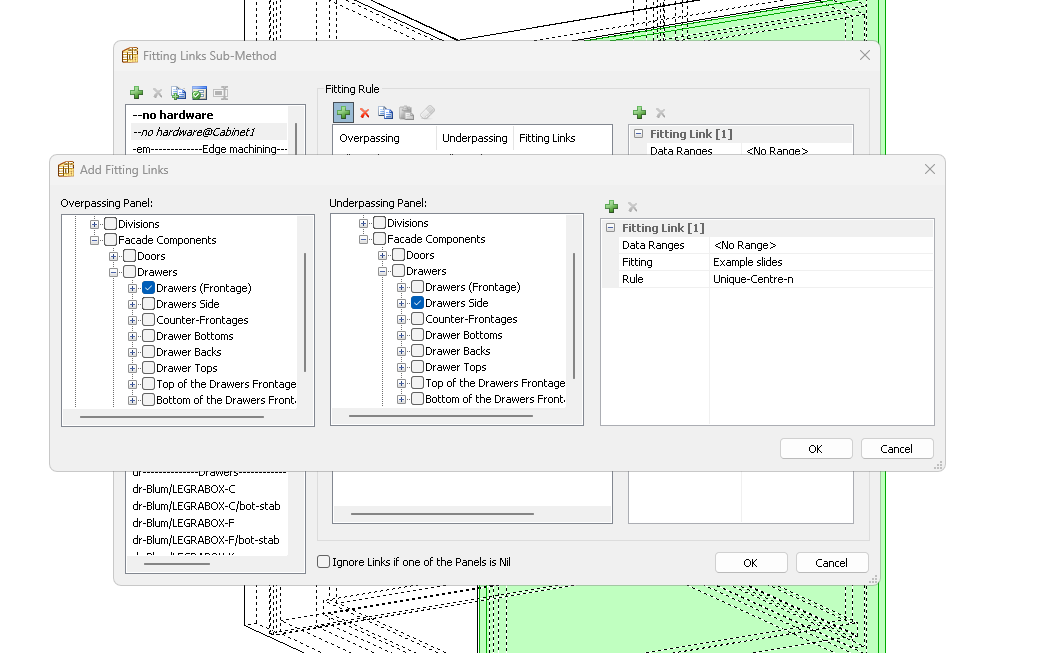
Task: Click Cancel in the Add Fitting Links dialog
Action: pos(896,449)
